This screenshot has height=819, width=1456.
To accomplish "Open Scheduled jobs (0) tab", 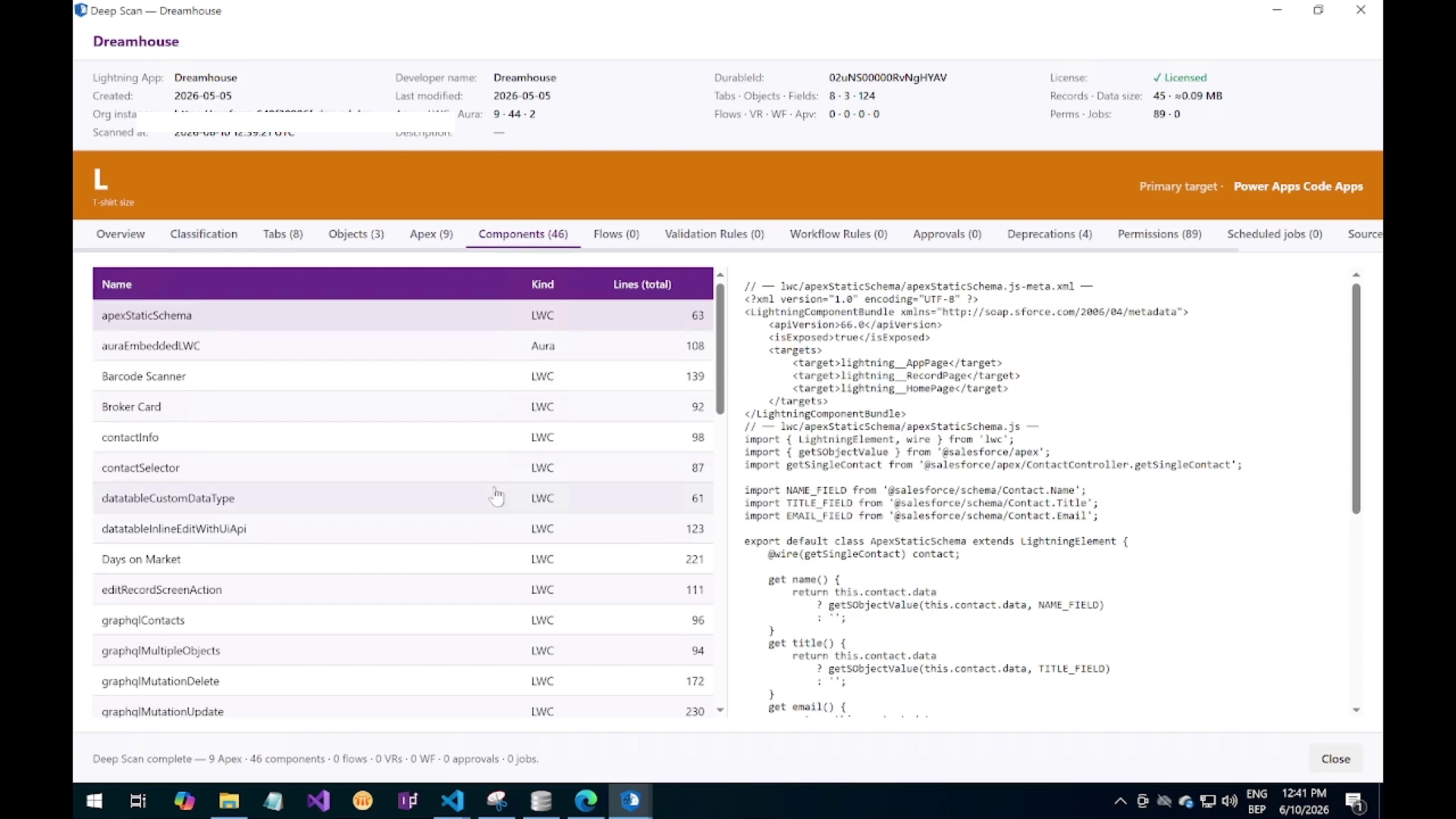I will (x=1275, y=234).
